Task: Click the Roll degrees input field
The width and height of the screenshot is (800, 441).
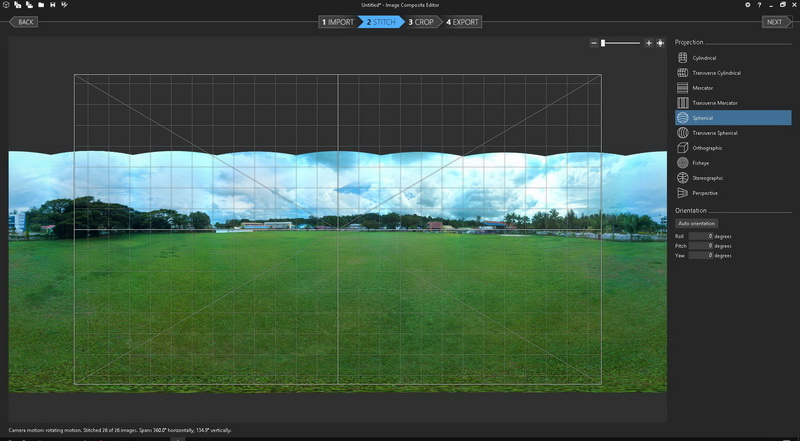Action: click(x=701, y=236)
